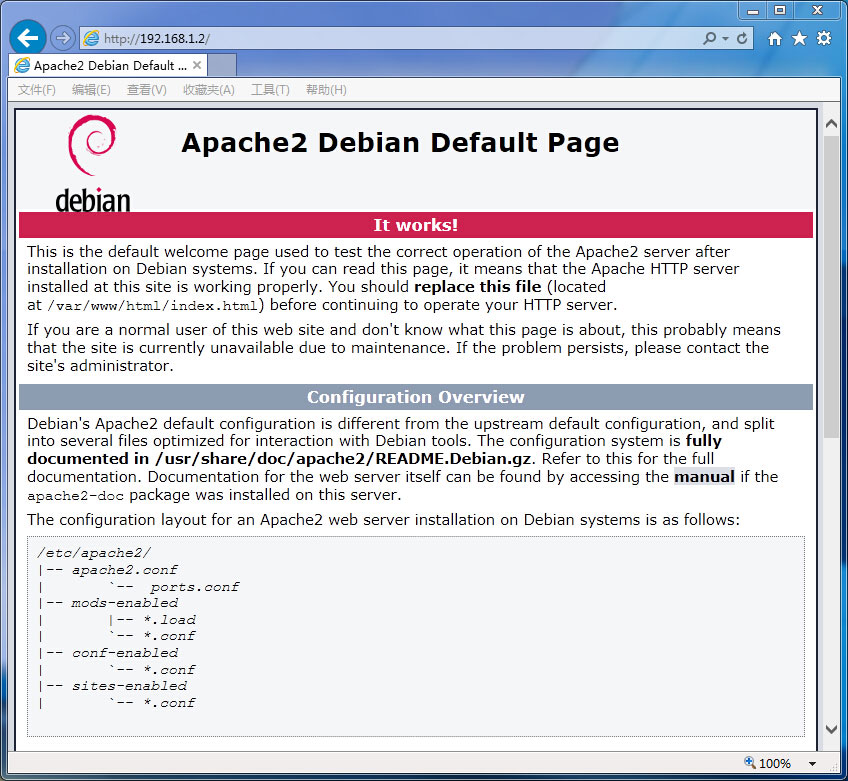Open the Tools gear icon
Image resolution: width=848 pixels, height=781 pixels.
coord(824,38)
